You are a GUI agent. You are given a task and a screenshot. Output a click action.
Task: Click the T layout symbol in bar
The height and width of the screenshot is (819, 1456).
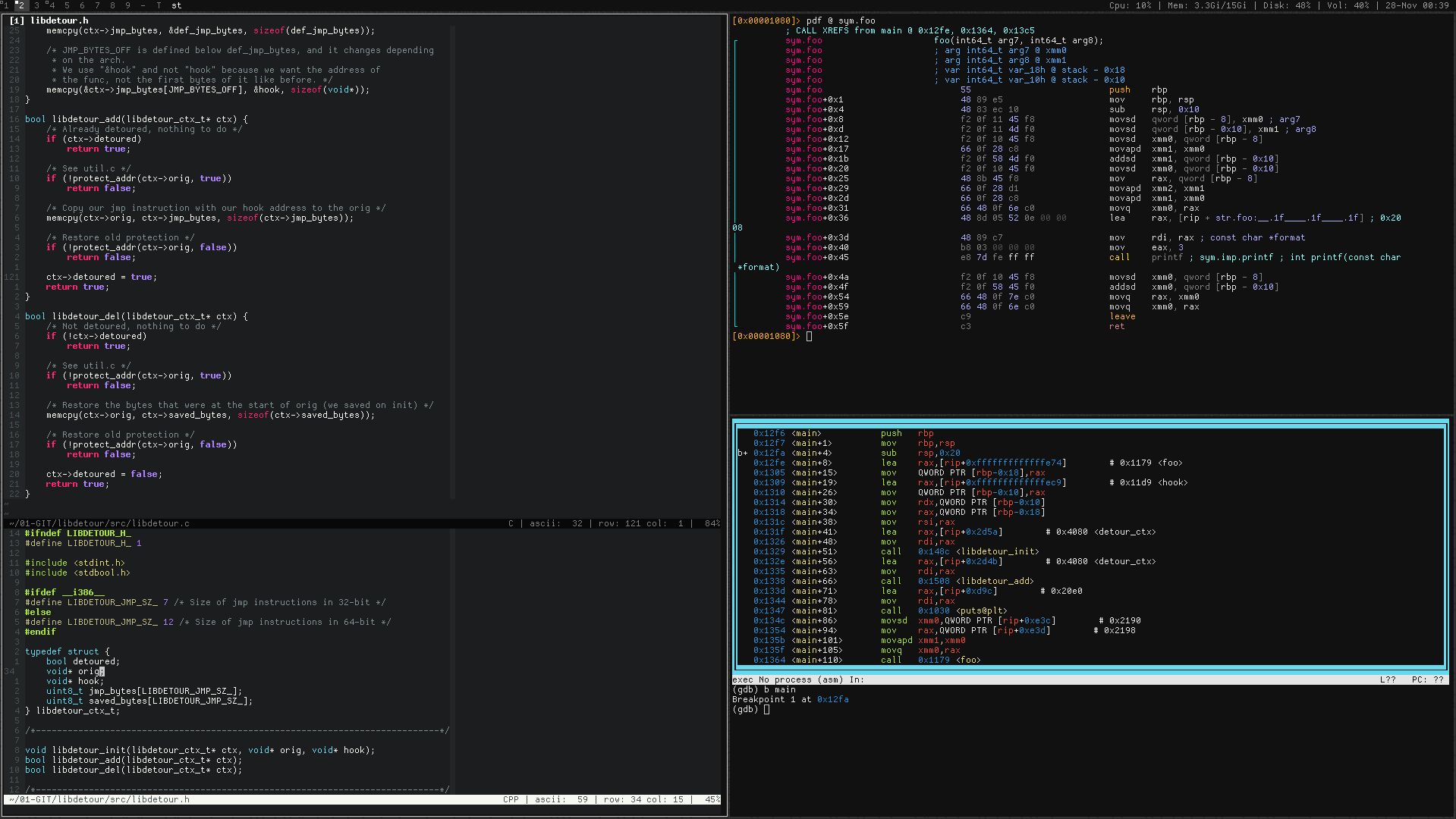[159, 5]
